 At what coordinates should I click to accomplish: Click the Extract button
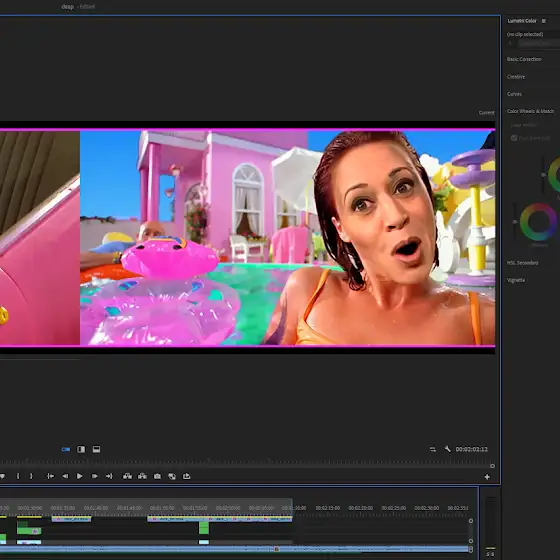pyautogui.click(x=142, y=476)
